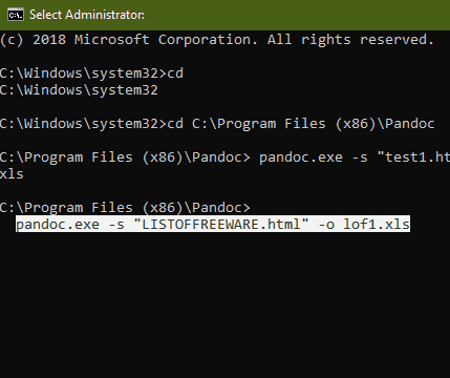Click '2018' in the copyright line

(x=49, y=40)
